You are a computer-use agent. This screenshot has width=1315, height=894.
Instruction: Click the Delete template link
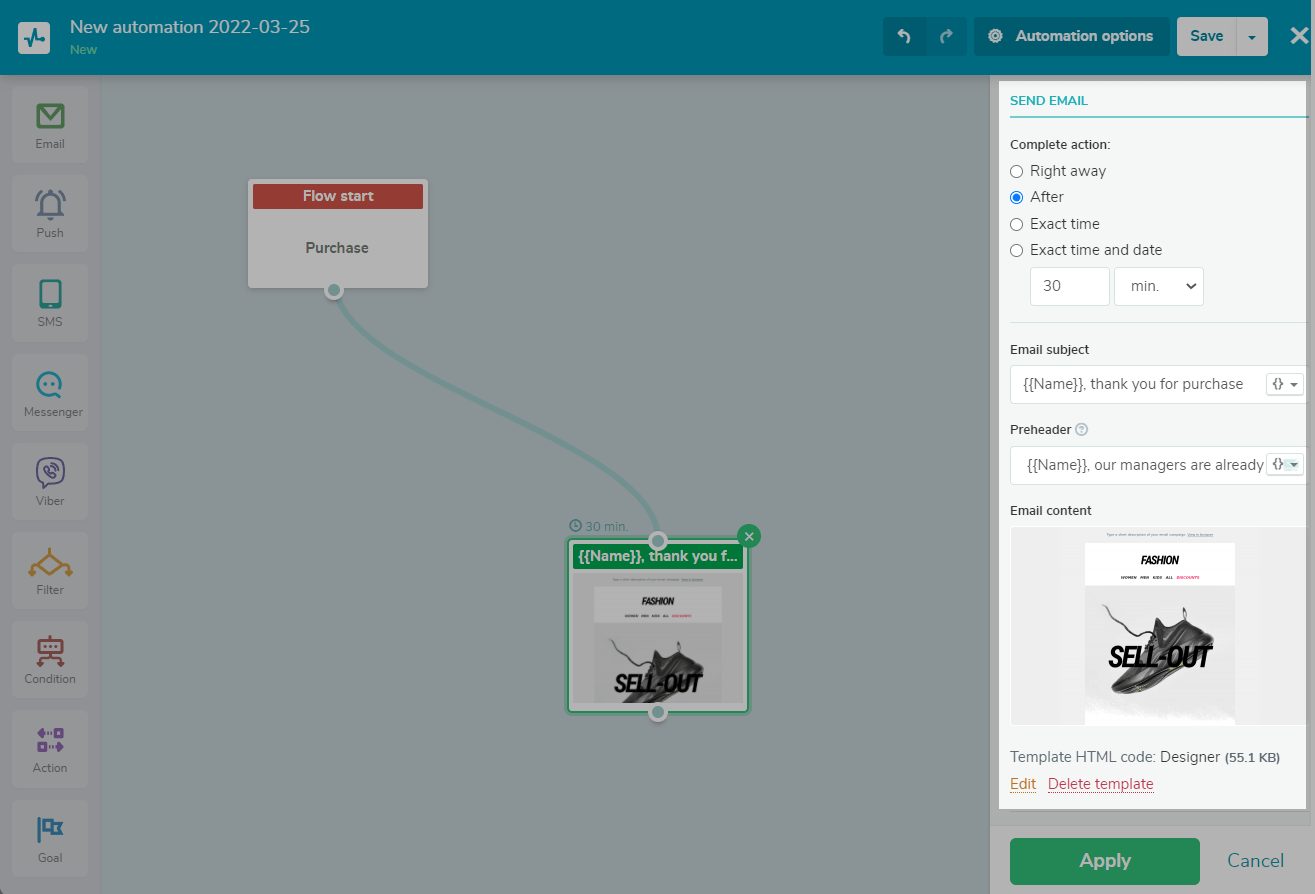pyautogui.click(x=1100, y=784)
